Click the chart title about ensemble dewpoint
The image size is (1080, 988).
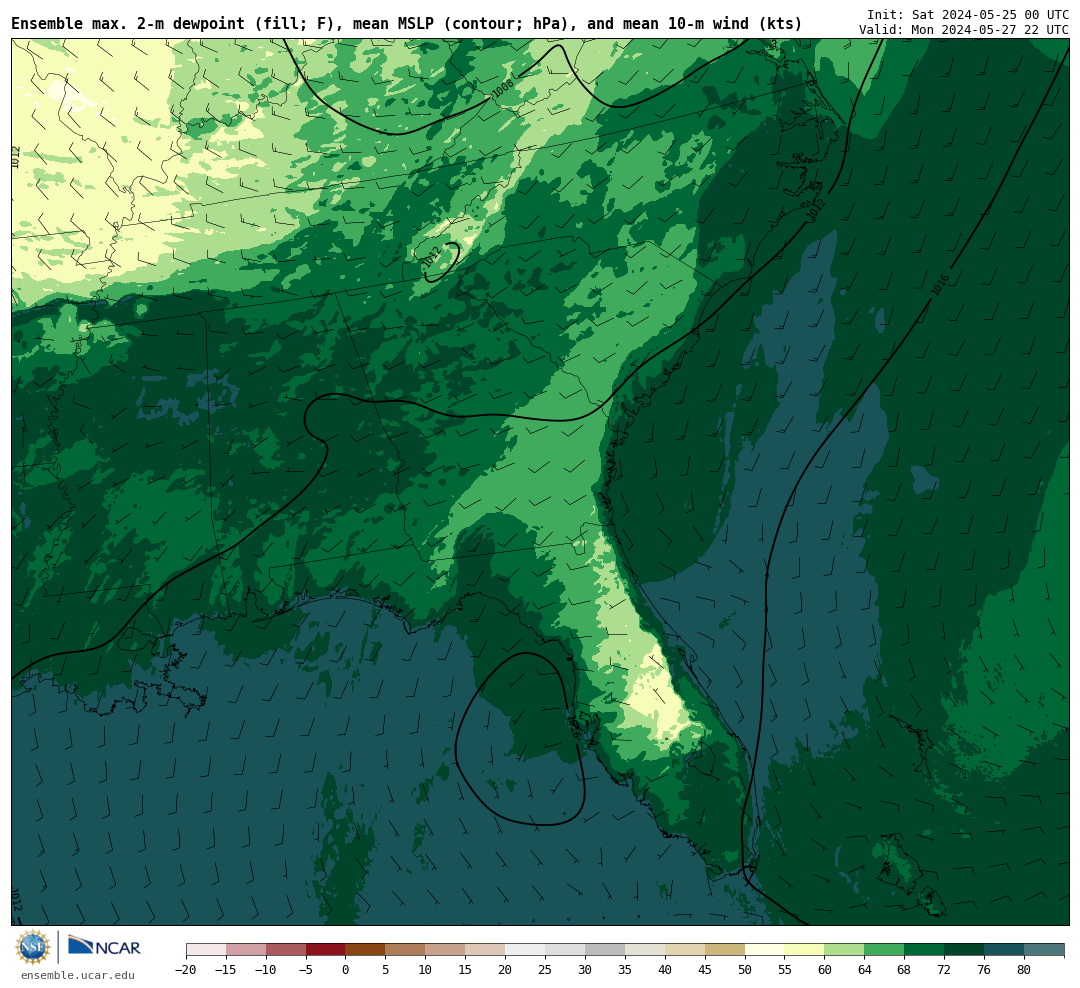pos(406,24)
